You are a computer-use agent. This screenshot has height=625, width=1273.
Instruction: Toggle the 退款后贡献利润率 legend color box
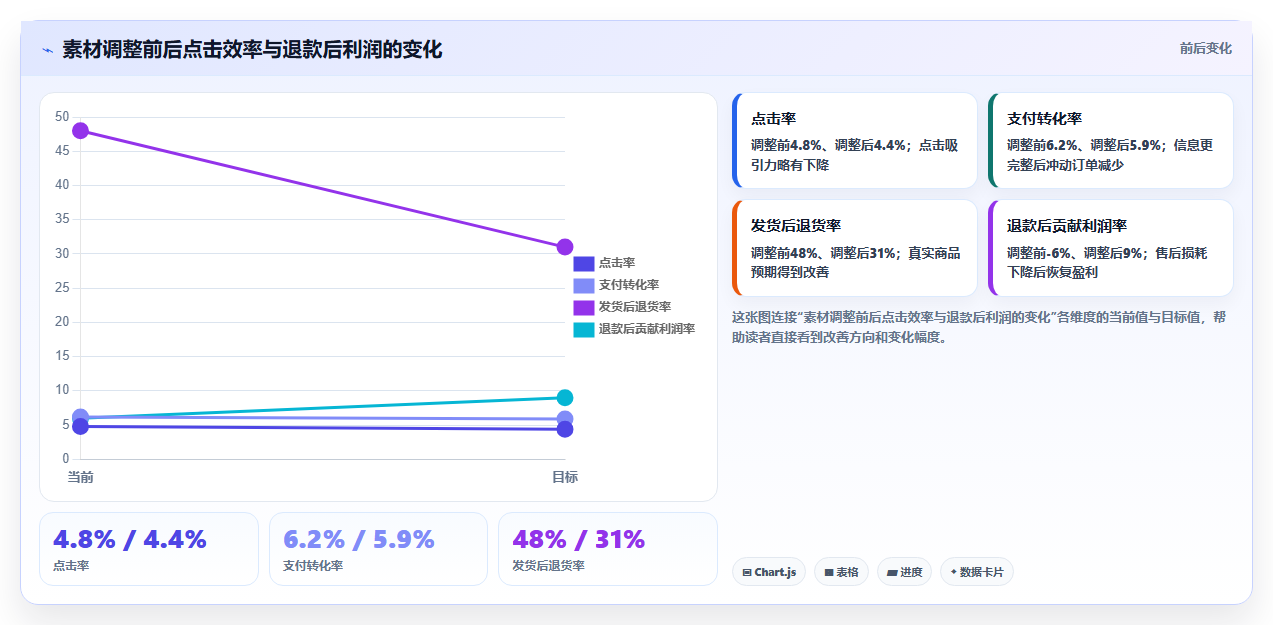point(584,329)
